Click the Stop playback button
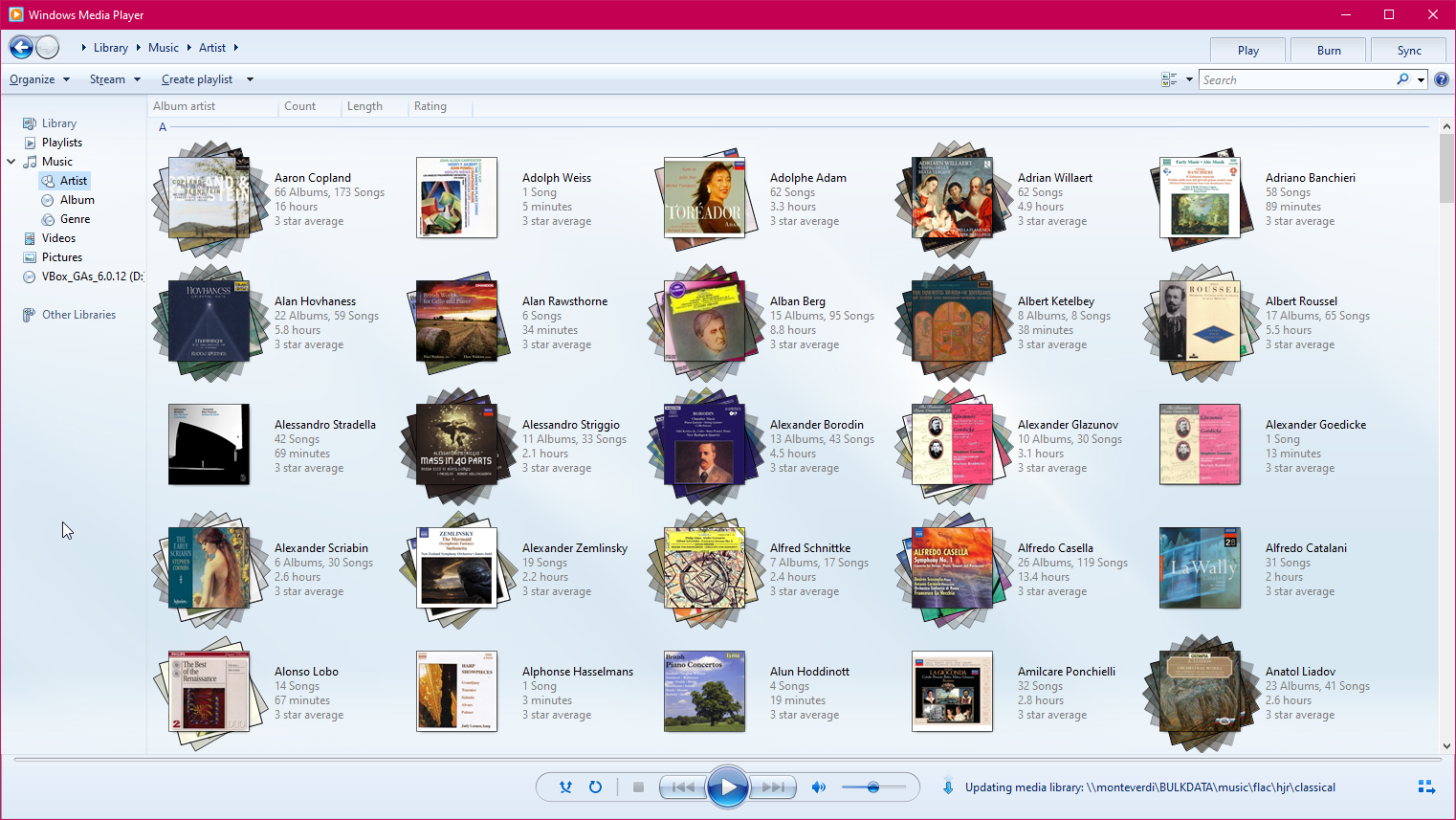Viewport: 1456px width, 820px height. pyautogui.click(x=638, y=787)
